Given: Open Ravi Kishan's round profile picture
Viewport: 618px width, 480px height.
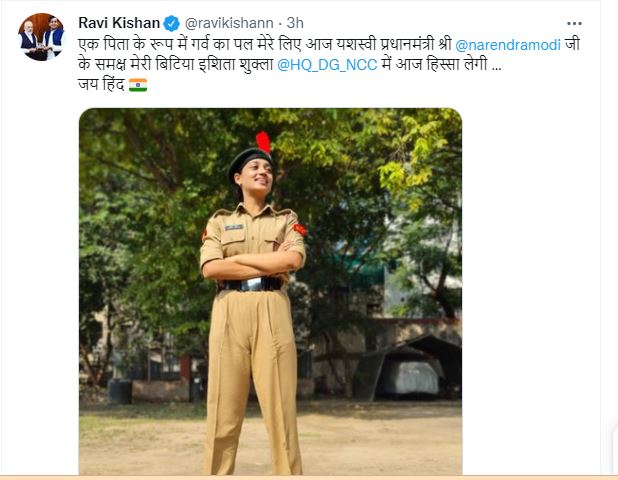Looking at the screenshot, I should tap(41, 37).
